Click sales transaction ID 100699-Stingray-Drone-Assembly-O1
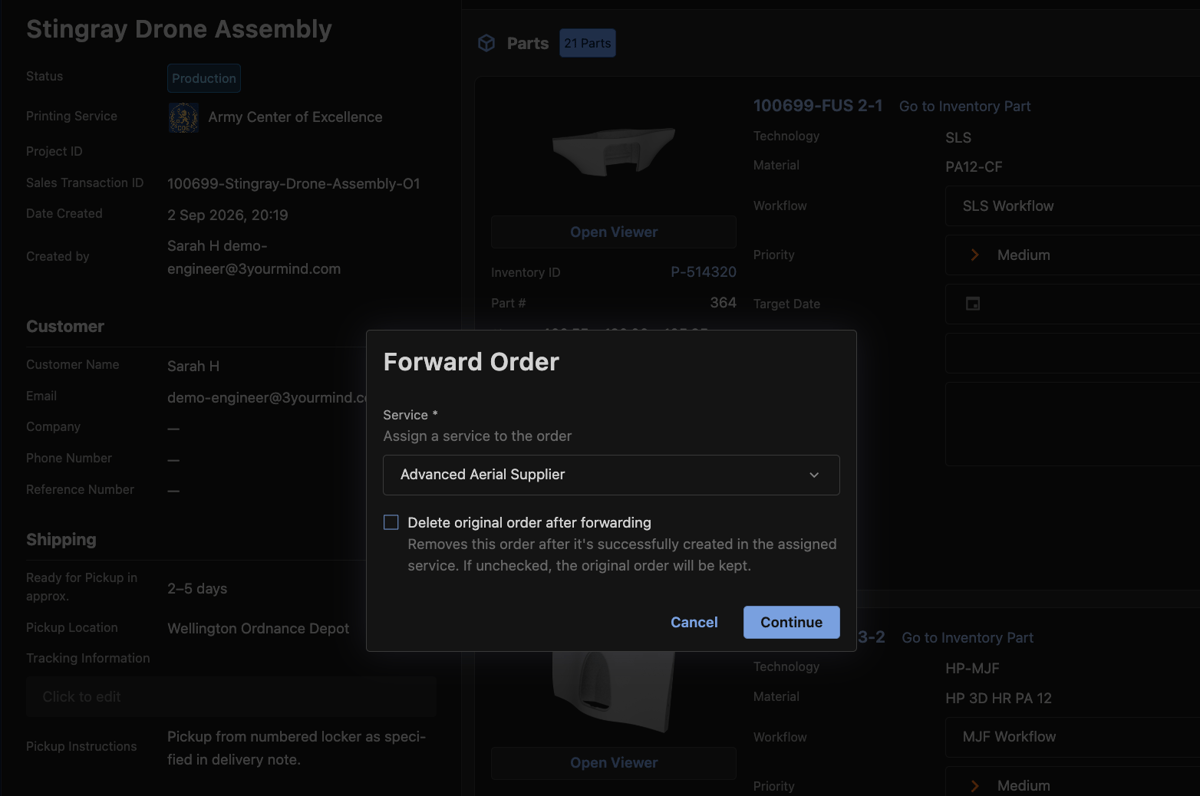1200x796 pixels. [x=294, y=184]
